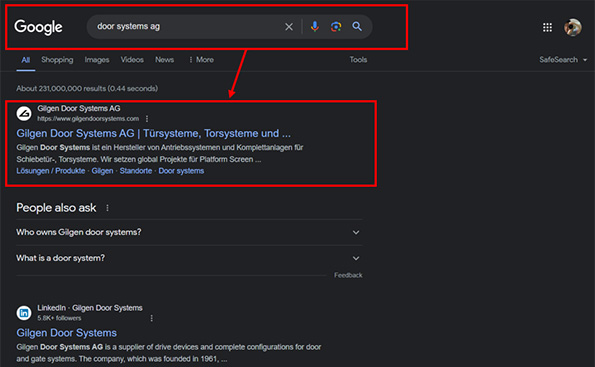Open the Door systems sitelink
This screenshot has width=595, height=367.
pyautogui.click(x=181, y=171)
